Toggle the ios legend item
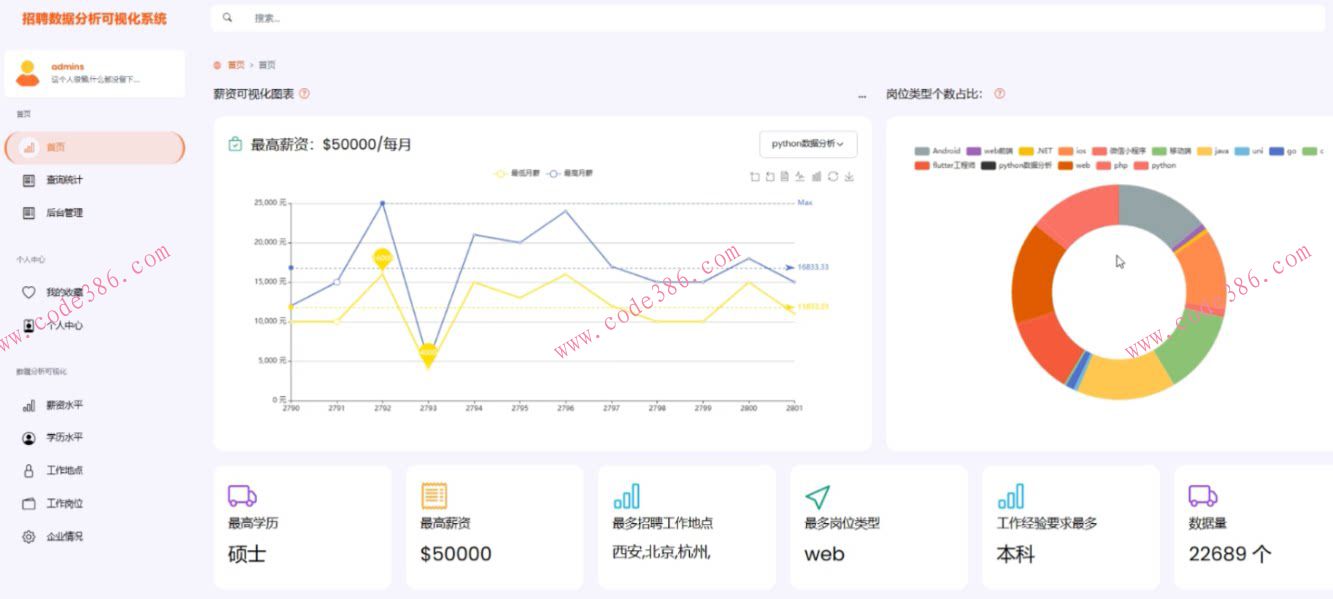Viewport: 1333px width, 599px height. tap(1073, 151)
